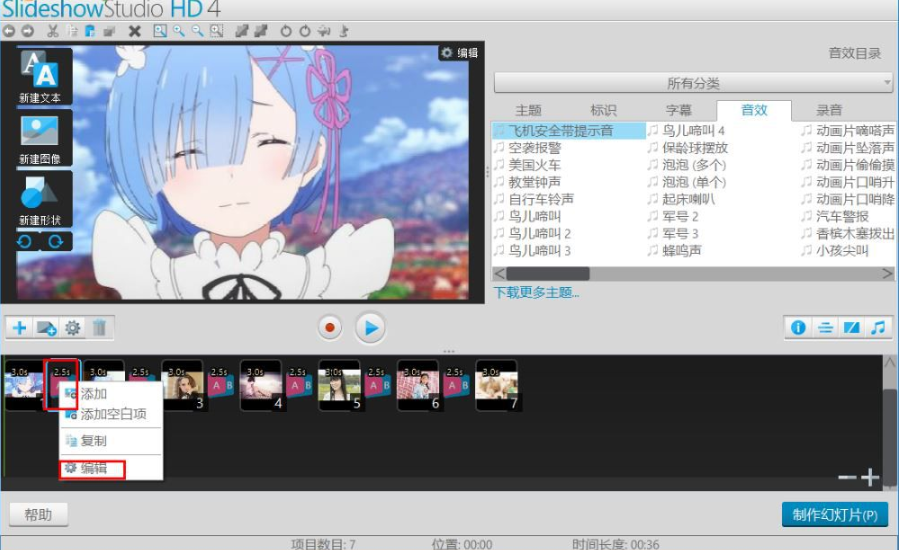
Task: Click the zoom-to-fit magnifier icon
Action: click(x=160, y=31)
